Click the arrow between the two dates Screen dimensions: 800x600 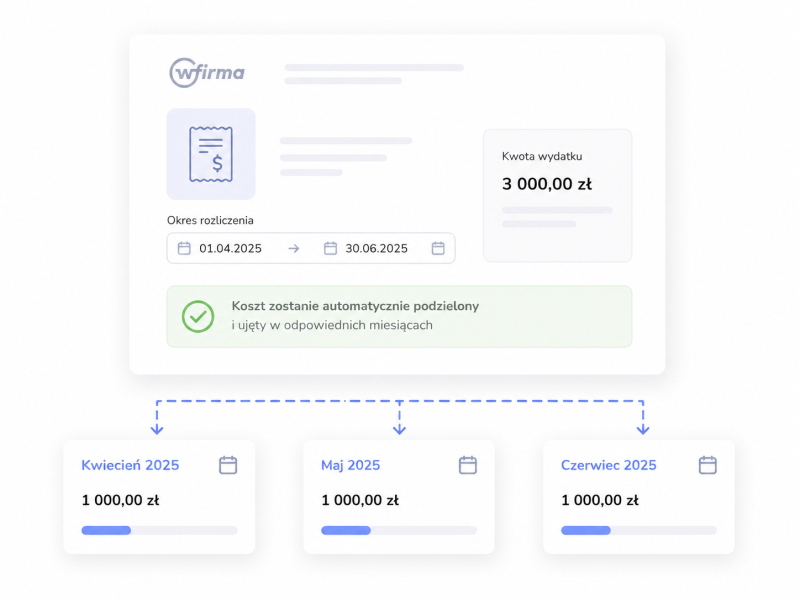(293, 248)
